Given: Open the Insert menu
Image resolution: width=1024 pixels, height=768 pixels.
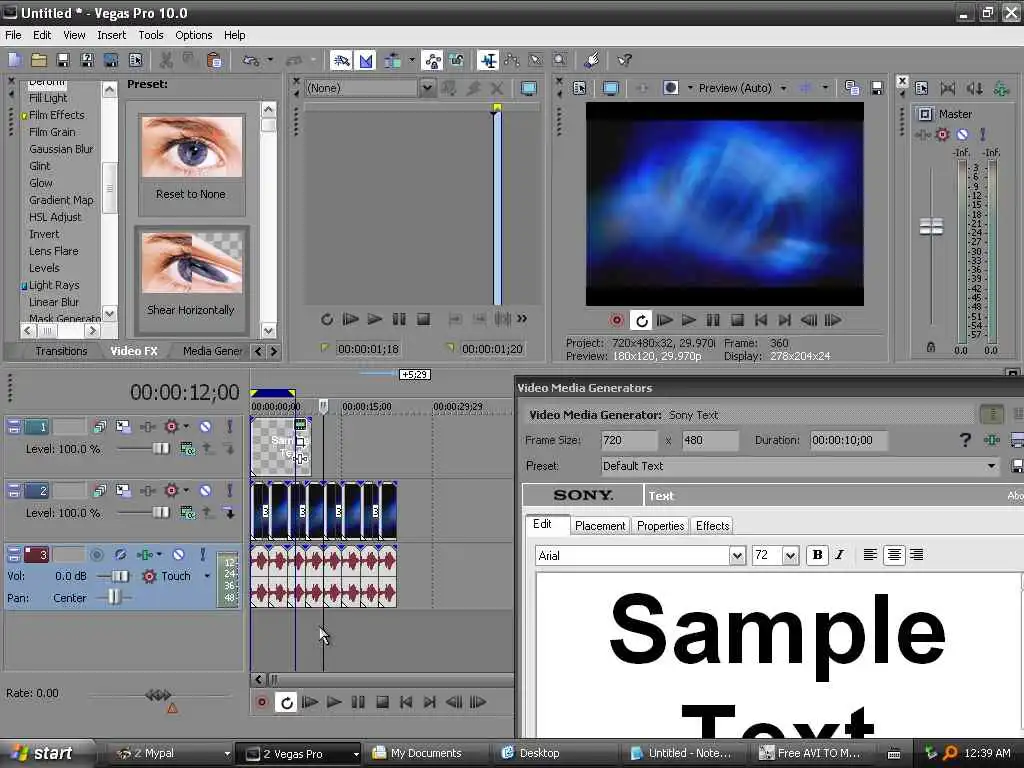Looking at the screenshot, I should (112, 35).
